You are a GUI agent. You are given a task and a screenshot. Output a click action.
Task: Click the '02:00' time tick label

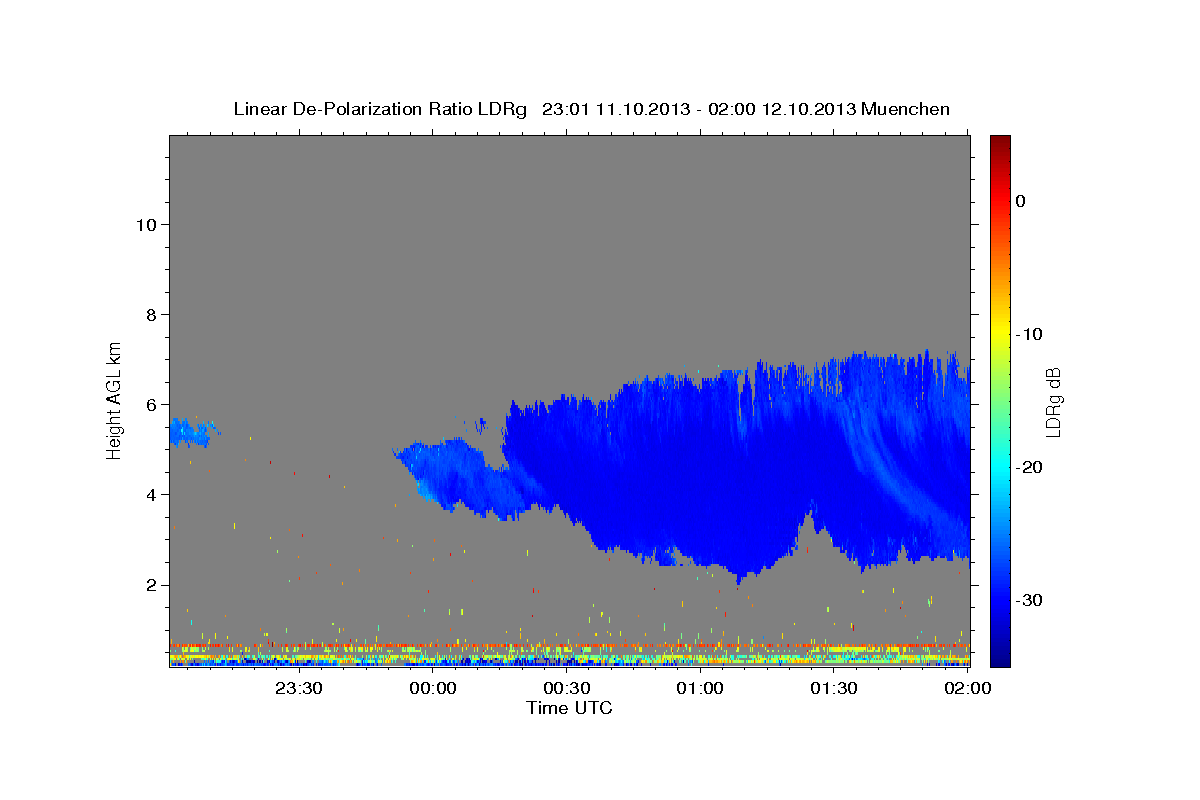(967, 688)
